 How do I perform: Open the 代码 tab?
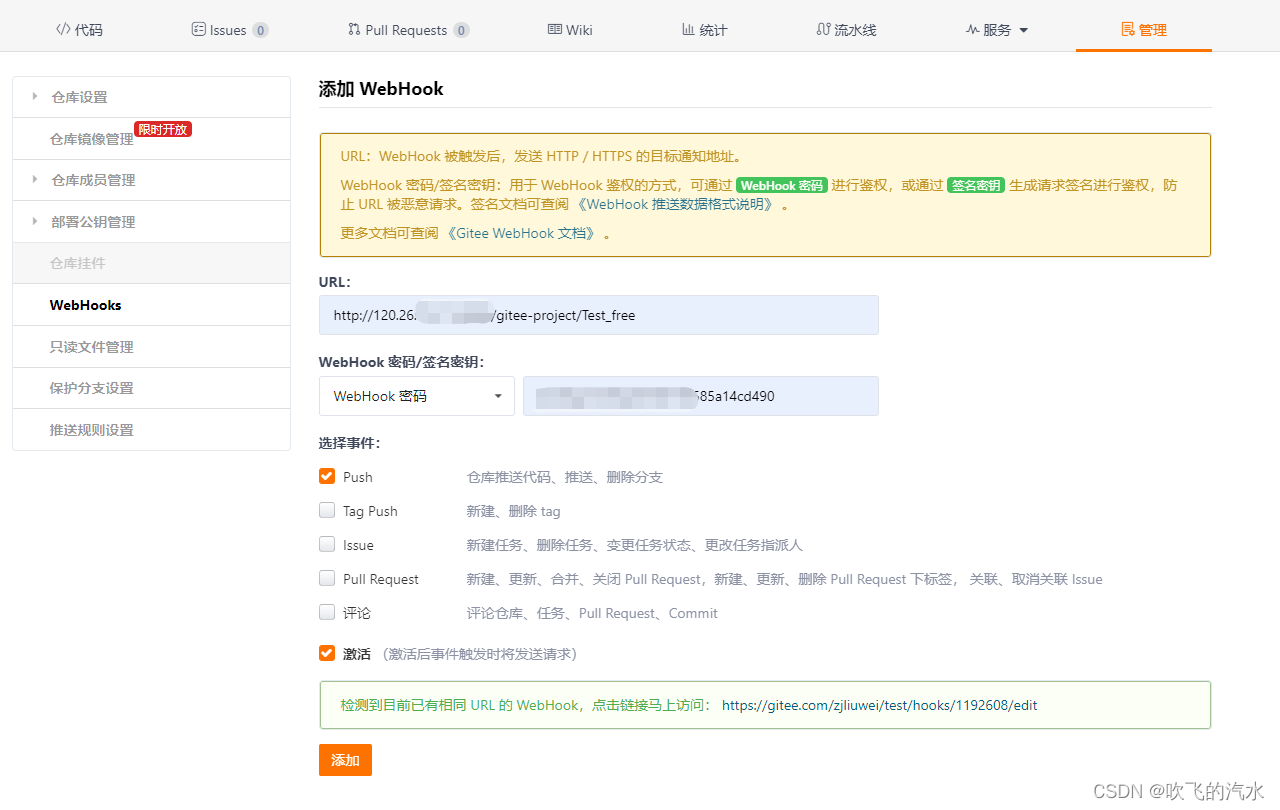click(79, 30)
